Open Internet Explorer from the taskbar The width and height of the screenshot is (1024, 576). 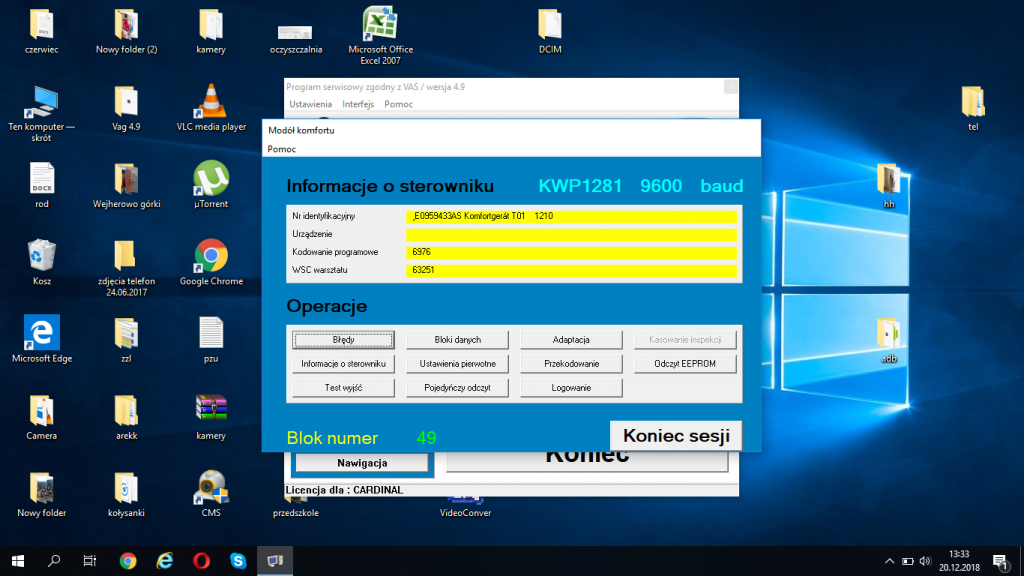point(165,561)
